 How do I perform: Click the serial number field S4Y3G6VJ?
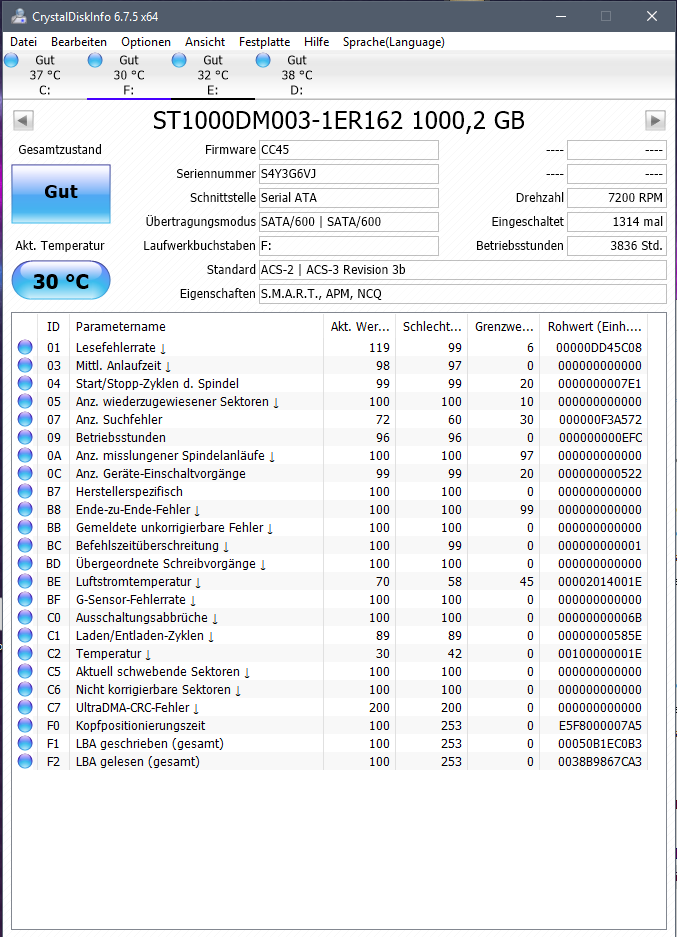348,173
